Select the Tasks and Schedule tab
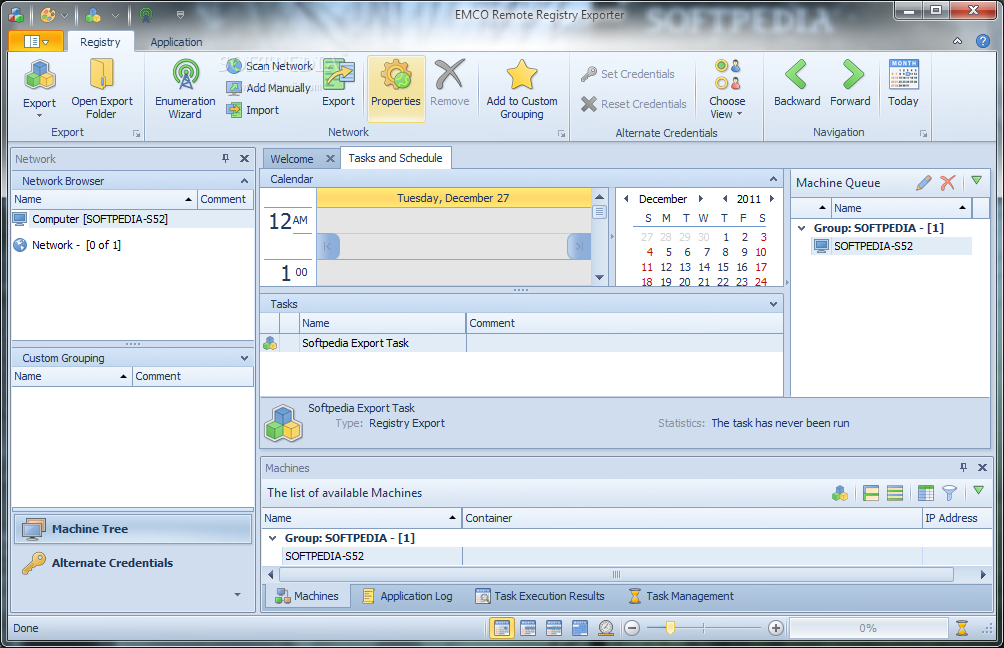The height and width of the screenshot is (648, 1004). 395,158
